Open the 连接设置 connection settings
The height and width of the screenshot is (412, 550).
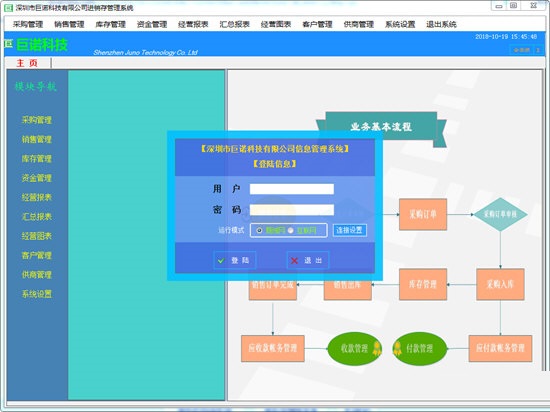[x=349, y=230]
